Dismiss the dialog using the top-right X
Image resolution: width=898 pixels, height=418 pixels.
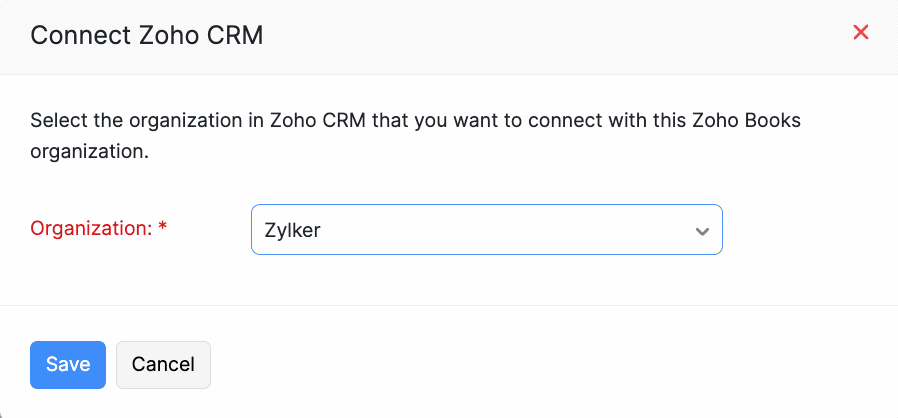[x=860, y=32]
